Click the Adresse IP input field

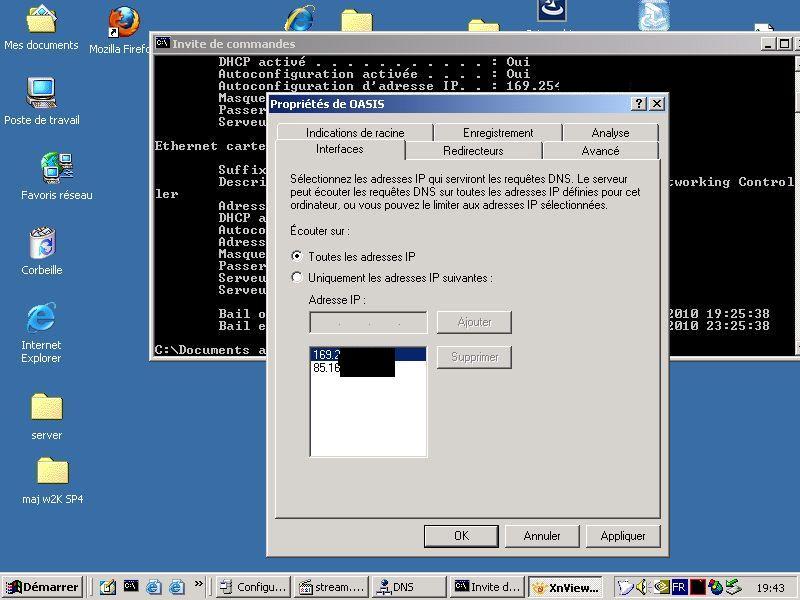368,322
